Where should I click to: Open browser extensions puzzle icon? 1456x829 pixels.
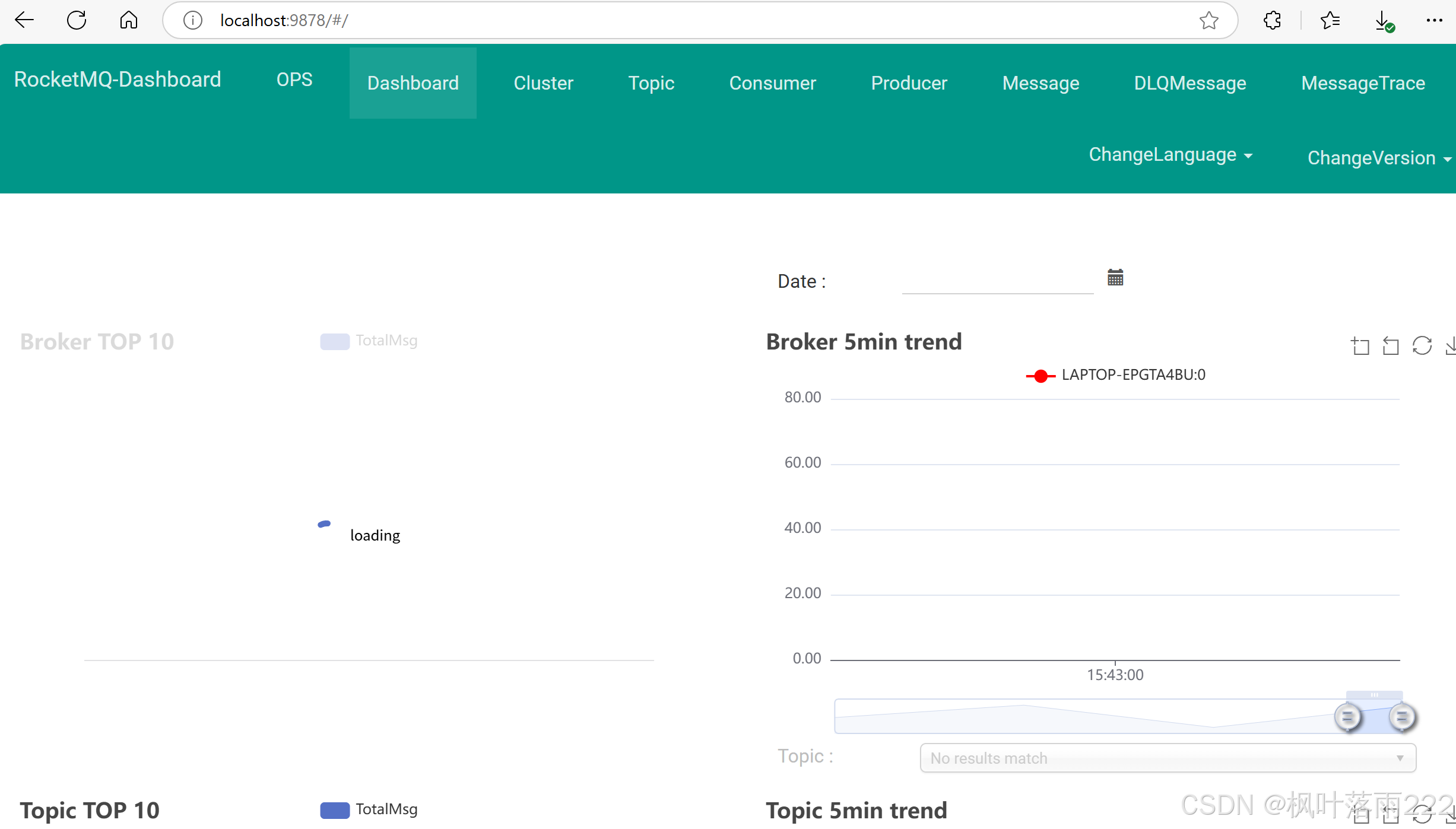[x=1272, y=20]
